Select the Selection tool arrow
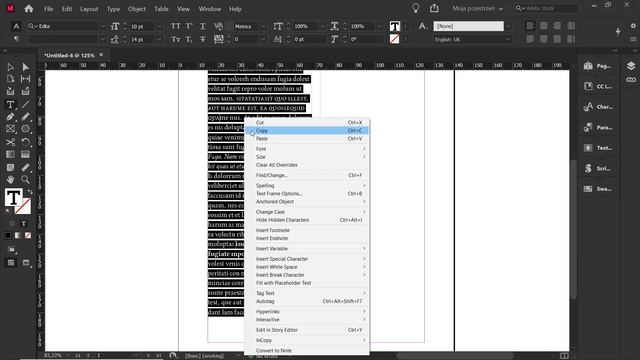 click(x=10, y=67)
